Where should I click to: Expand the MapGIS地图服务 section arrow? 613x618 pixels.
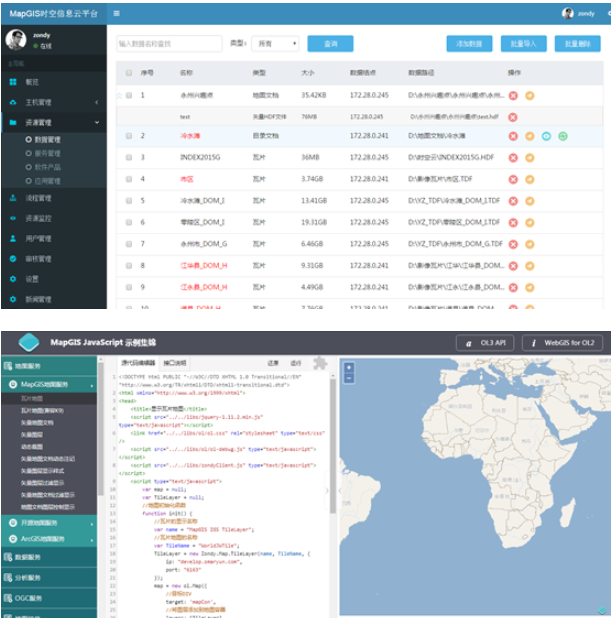[x=92, y=385]
